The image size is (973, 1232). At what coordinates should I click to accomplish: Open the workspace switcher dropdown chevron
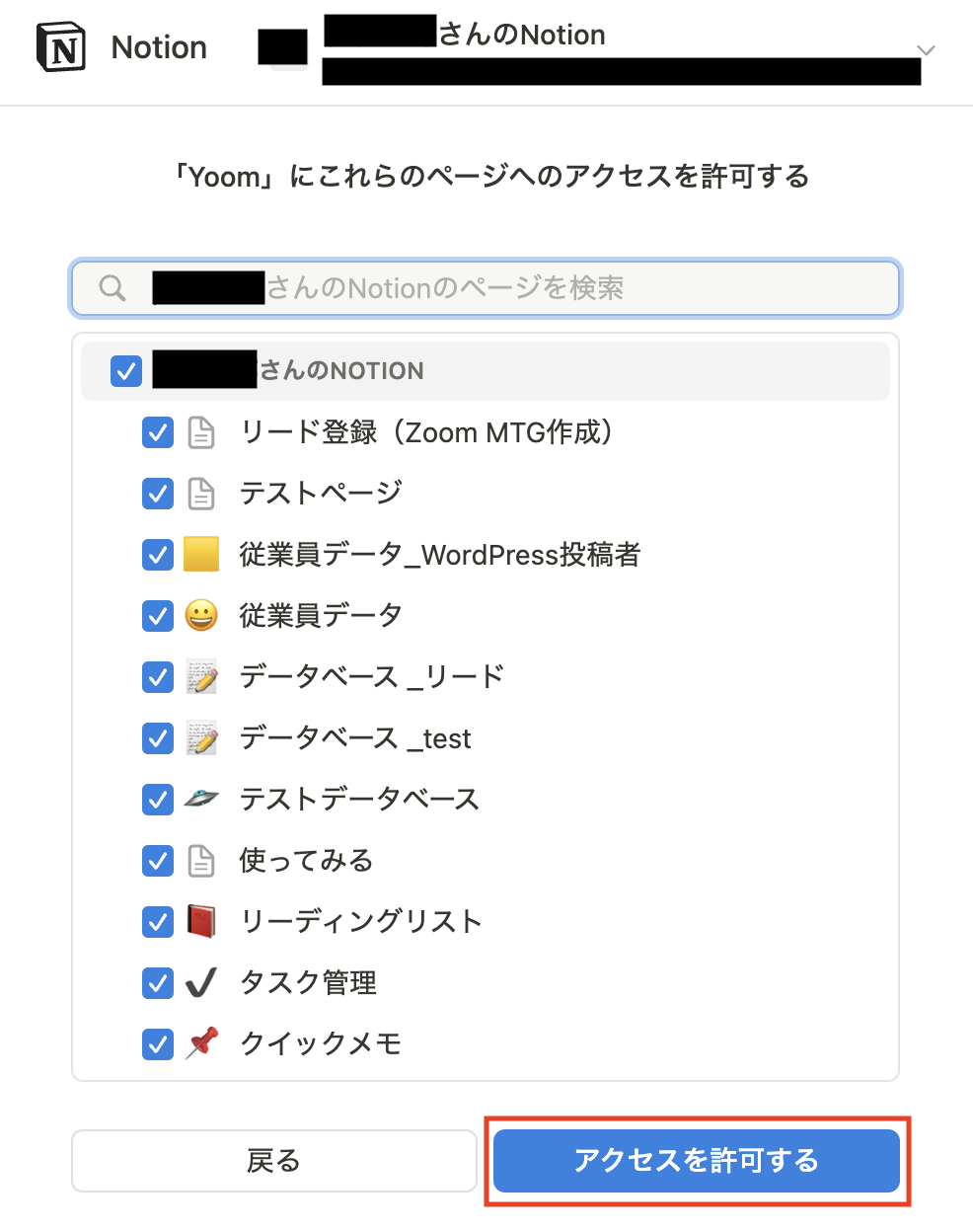click(924, 49)
